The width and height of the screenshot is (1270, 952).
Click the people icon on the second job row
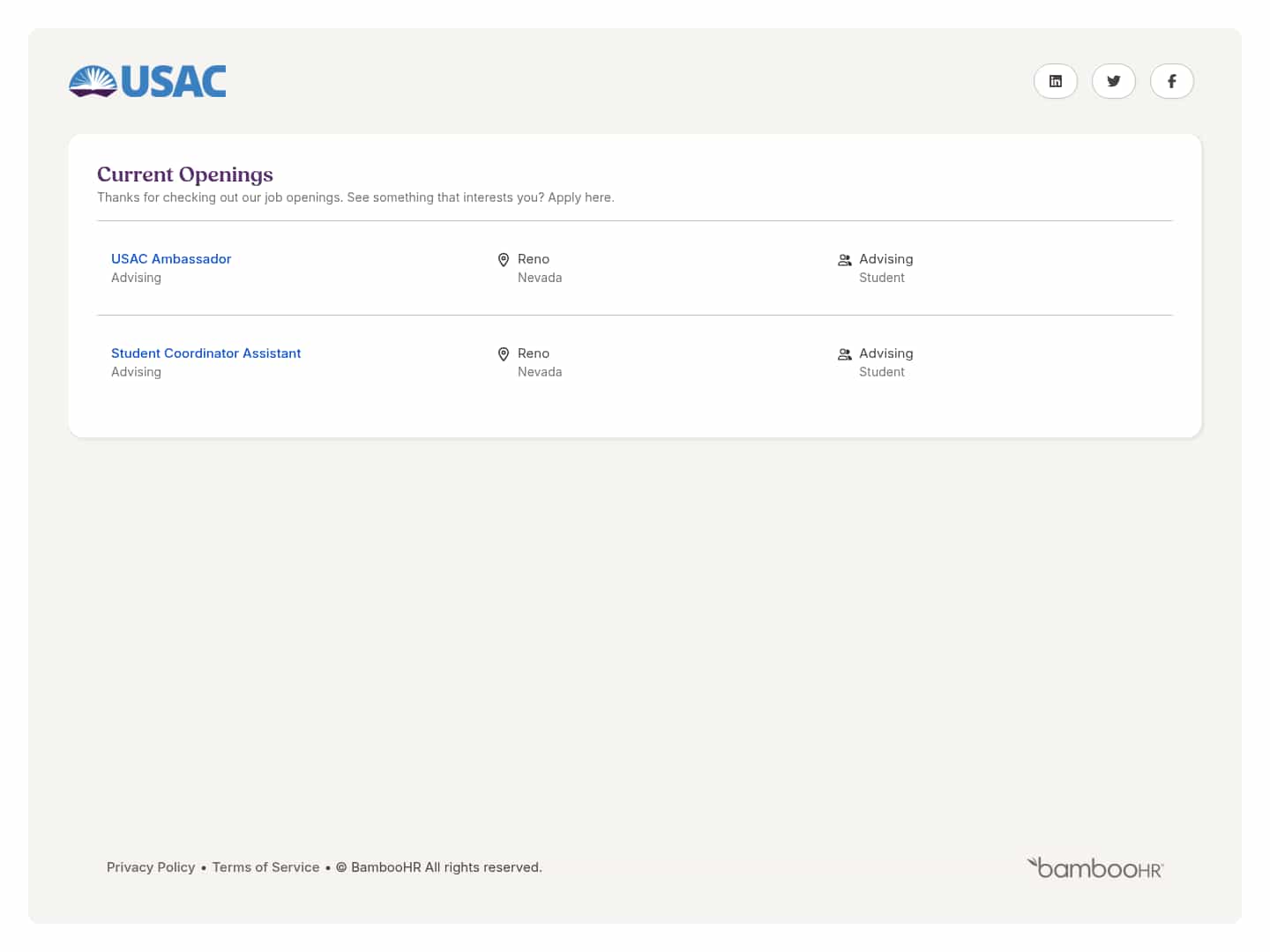click(844, 354)
